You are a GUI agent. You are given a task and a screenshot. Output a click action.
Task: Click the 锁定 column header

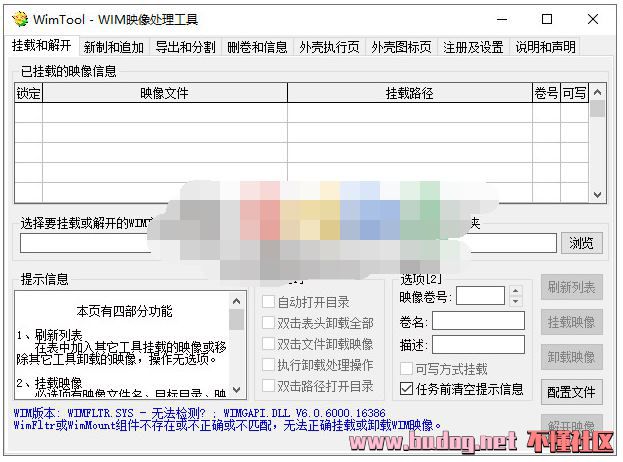pos(28,93)
